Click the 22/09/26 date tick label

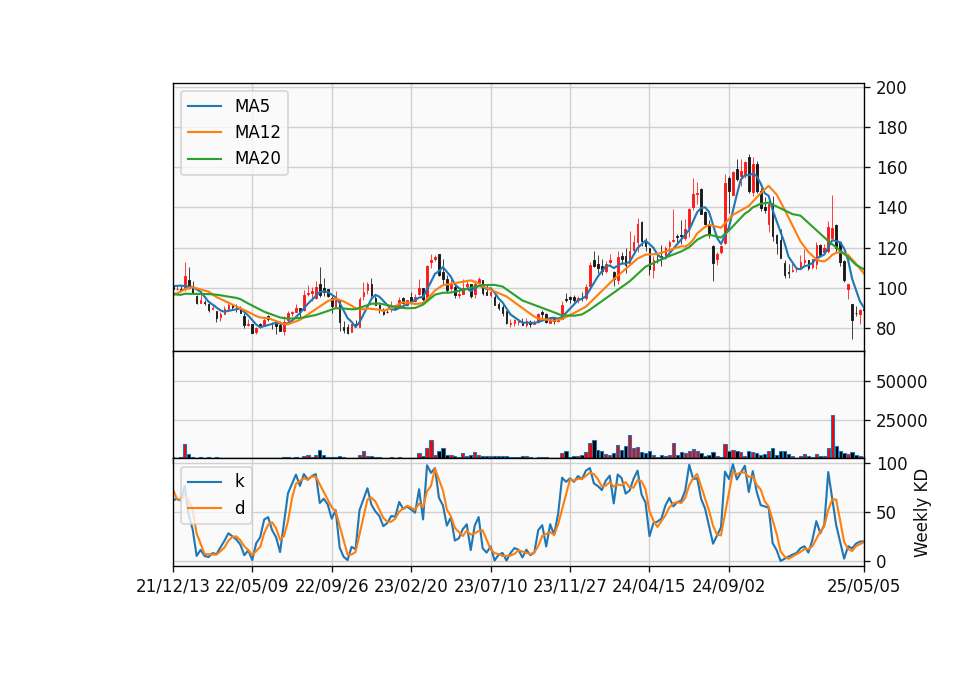pyautogui.click(x=332, y=586)
